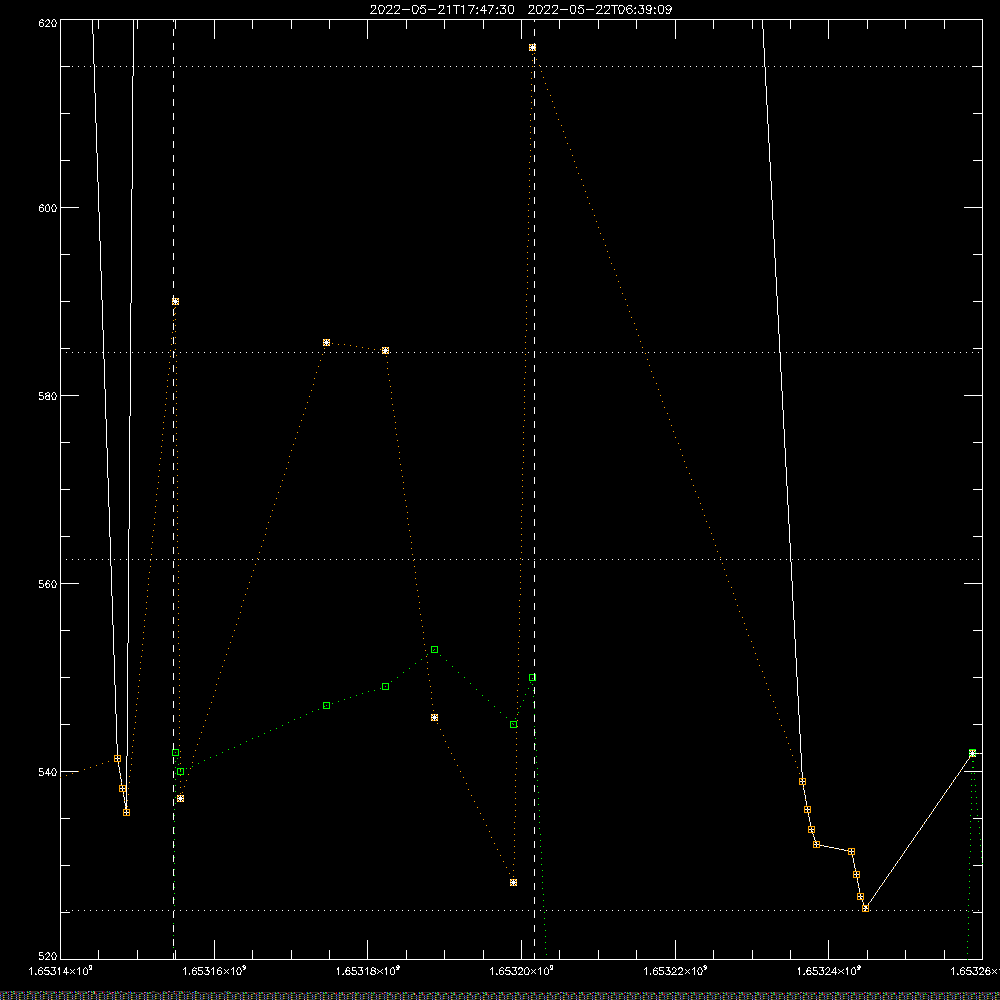Select the y-axis label 600
This screenshot has height=1000, width=1000.
pyautogui.click(x=48, y=208)
